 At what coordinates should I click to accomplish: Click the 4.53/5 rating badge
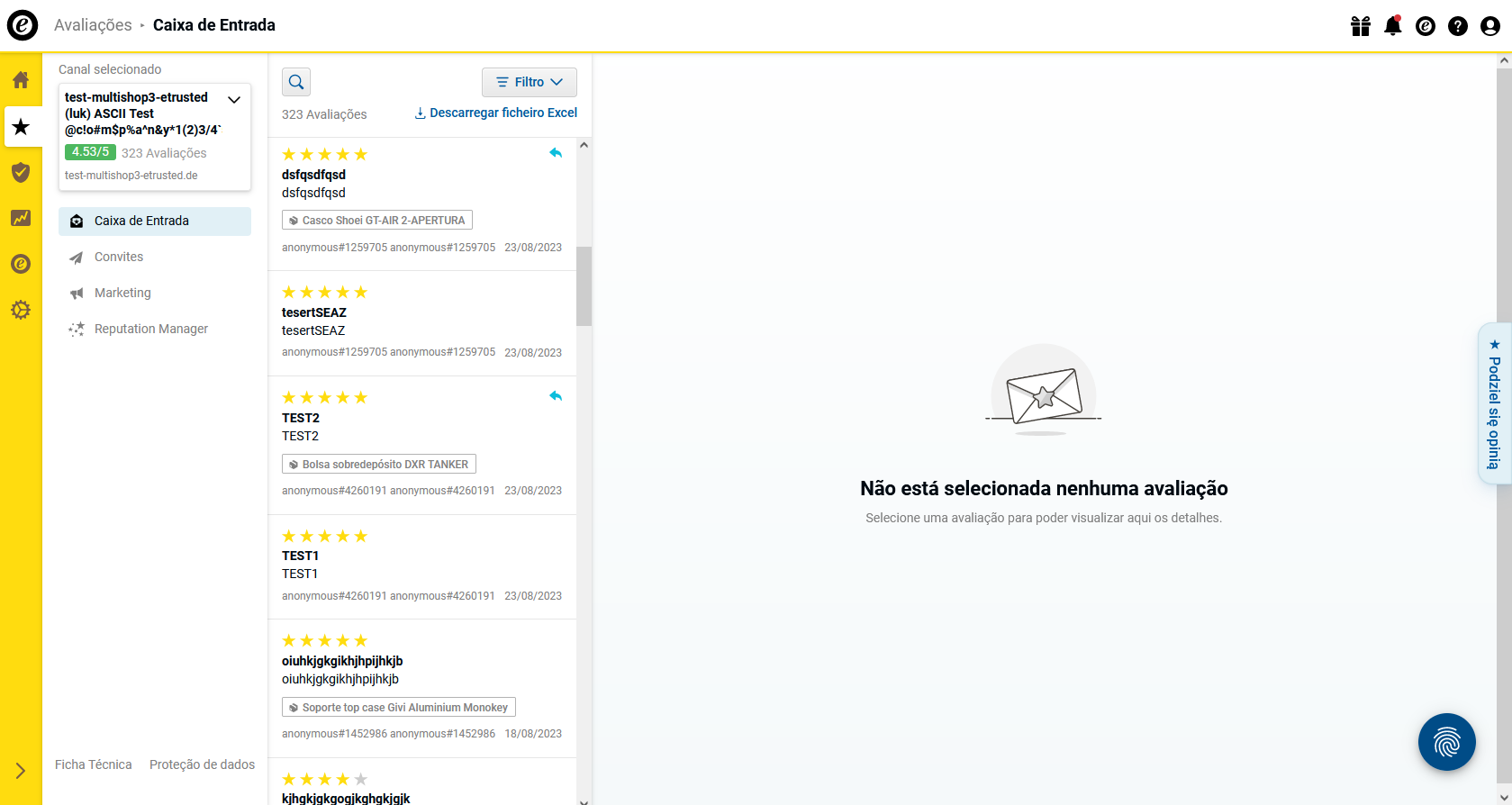pos(90,152)
